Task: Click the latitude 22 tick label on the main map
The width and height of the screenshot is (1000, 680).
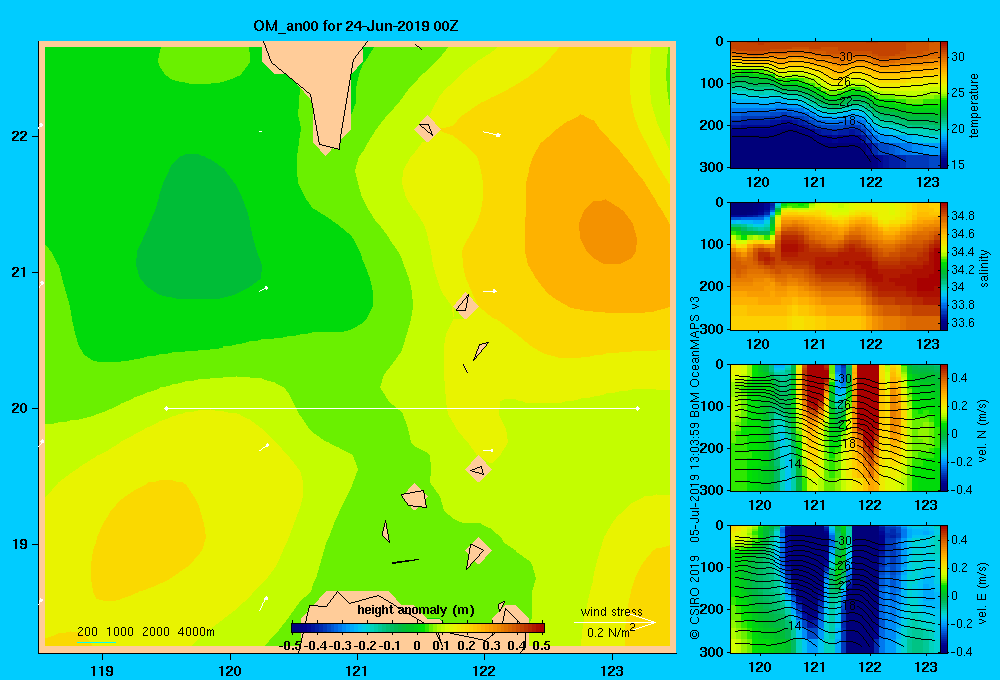Action: pos(20,136)
